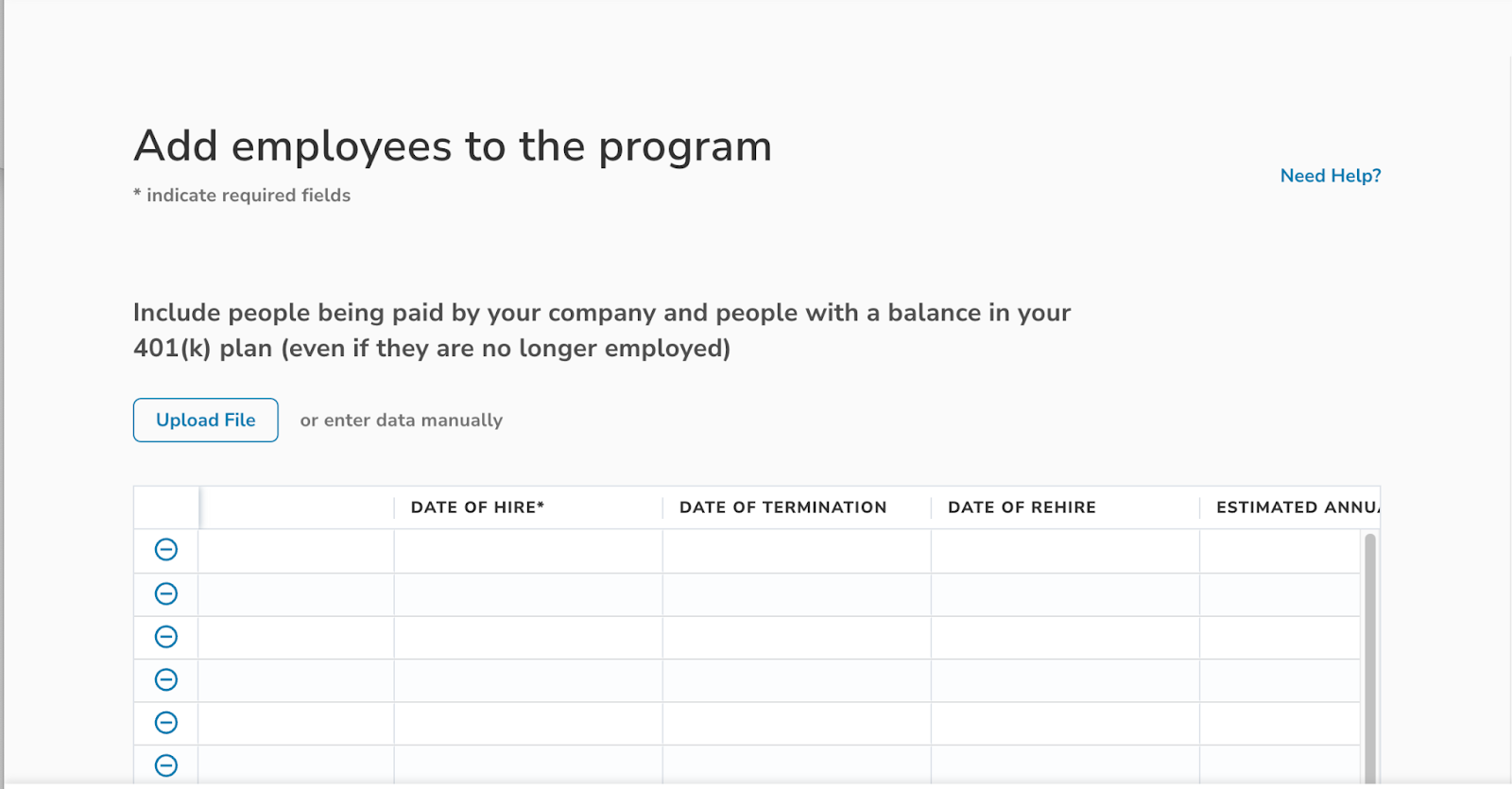Click fifth row's Date of Hire cell
Viewport: 1512px width, 789px height.
point(528,724)
